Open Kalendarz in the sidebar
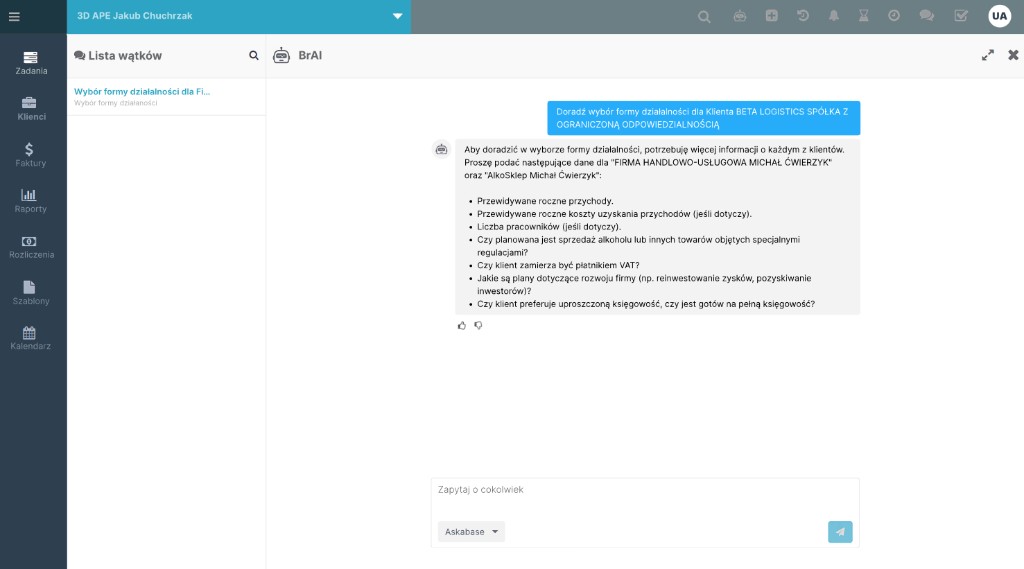The image size is (1024, 569). (x=31, y=338)
